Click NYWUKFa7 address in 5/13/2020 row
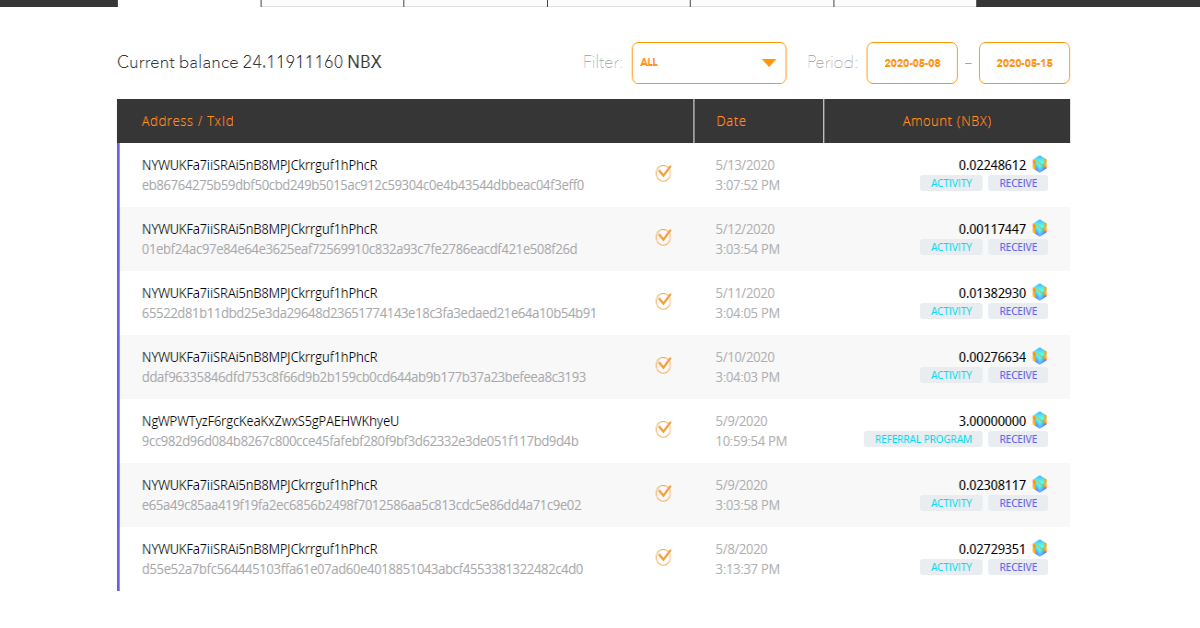 (x=260, y=165)
